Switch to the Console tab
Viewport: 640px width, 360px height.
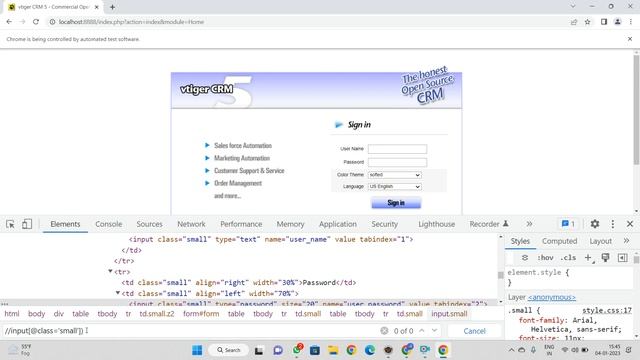pos(109,224)
